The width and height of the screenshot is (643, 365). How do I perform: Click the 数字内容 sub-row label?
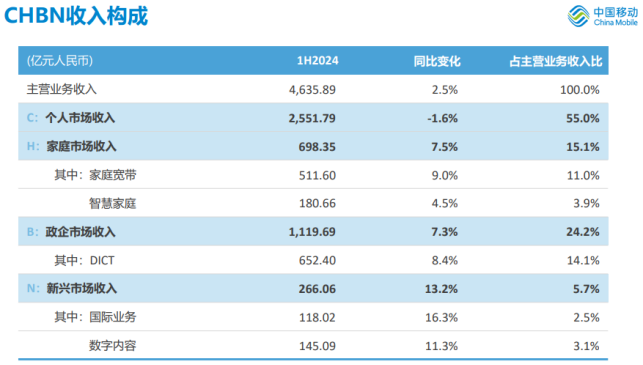pyautogui.click(x=113, y=345)
